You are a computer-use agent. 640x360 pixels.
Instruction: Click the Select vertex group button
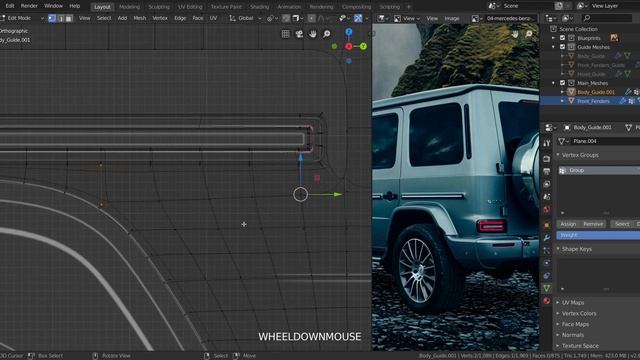(x=622, y=224)
